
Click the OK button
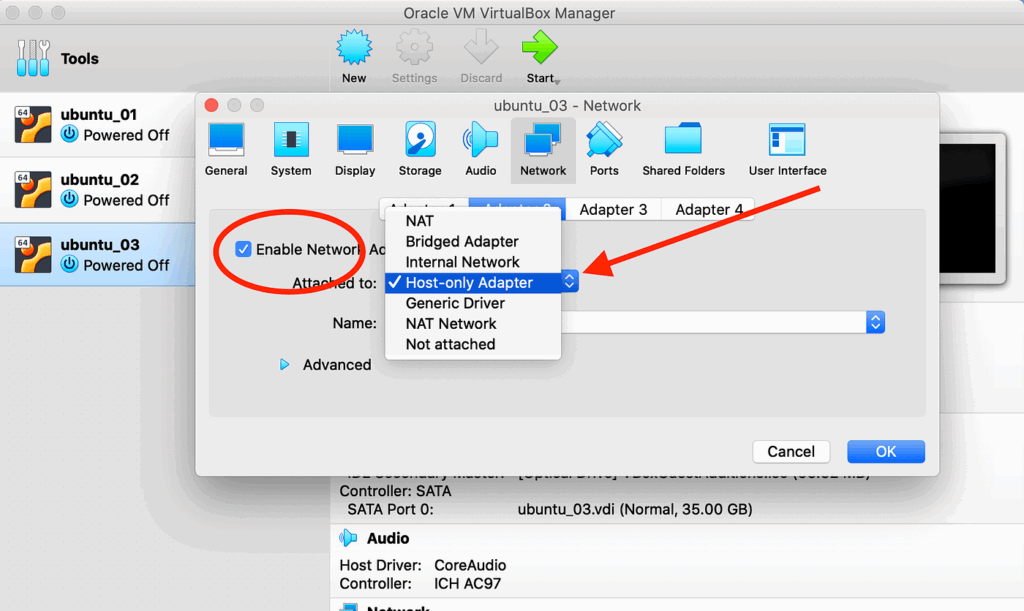[x=886, y=451]
